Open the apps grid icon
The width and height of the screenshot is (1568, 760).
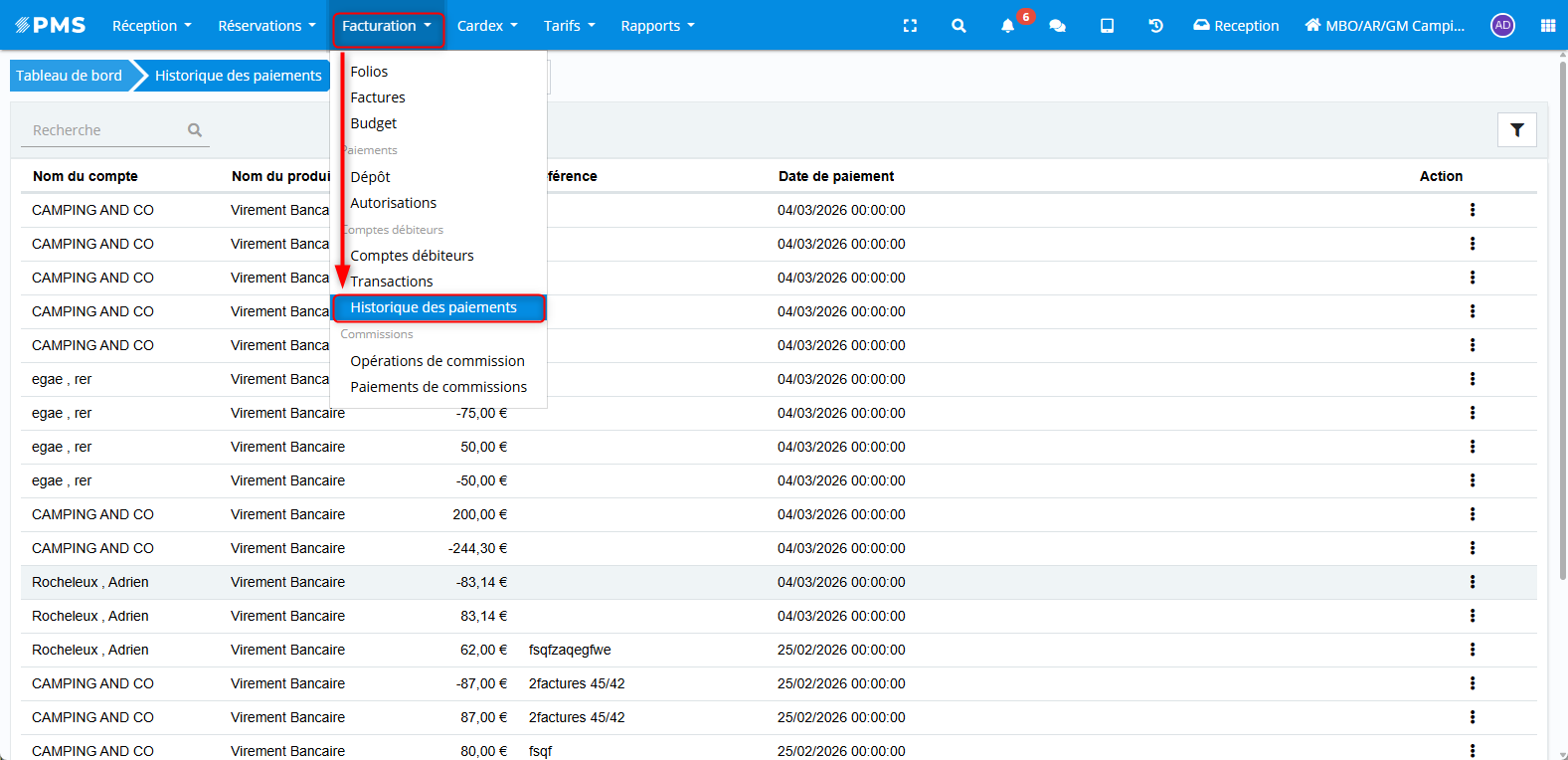tap(1547, 26)
